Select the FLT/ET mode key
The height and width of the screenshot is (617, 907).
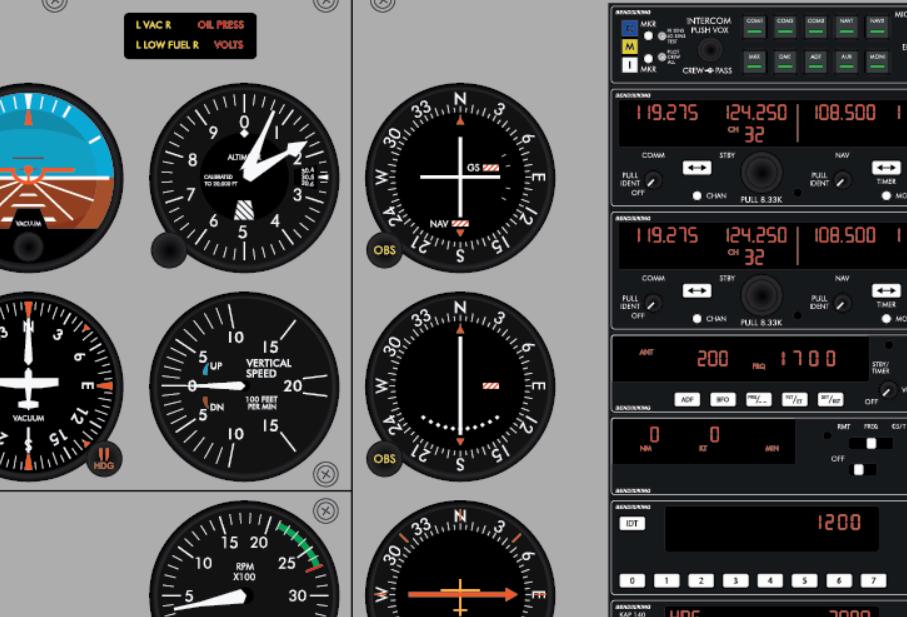tap(795, 399)
